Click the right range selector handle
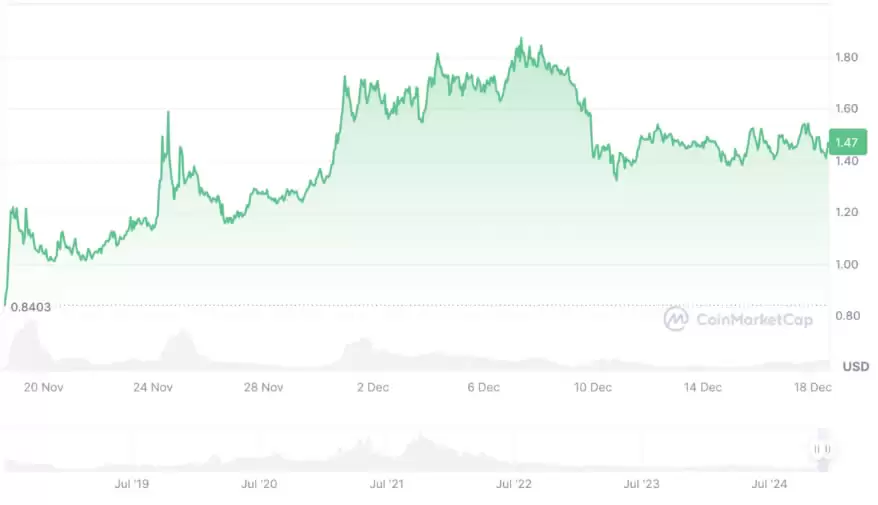Screen dimensions: 878x505 coord(828,450)
